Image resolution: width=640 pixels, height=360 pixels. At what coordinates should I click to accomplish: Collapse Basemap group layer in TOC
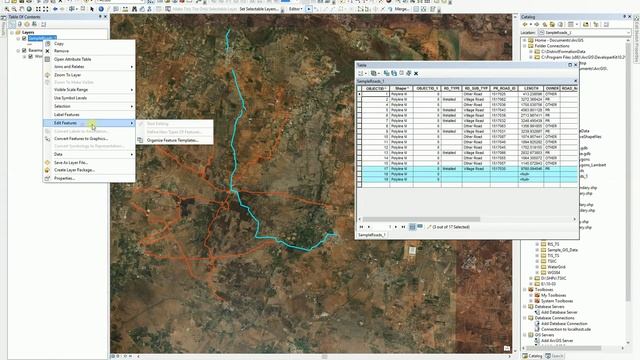pyautogui.click(x=18, y=51)
